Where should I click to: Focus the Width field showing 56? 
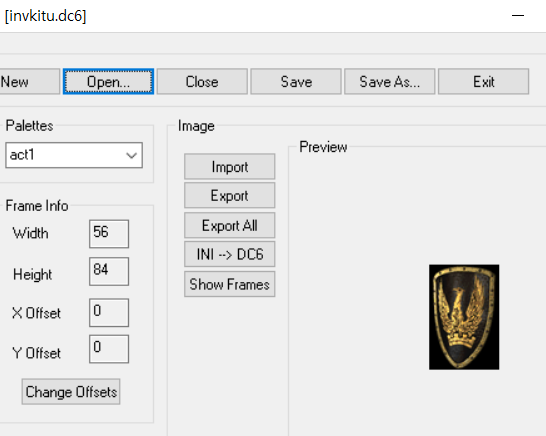pos(109,234)
